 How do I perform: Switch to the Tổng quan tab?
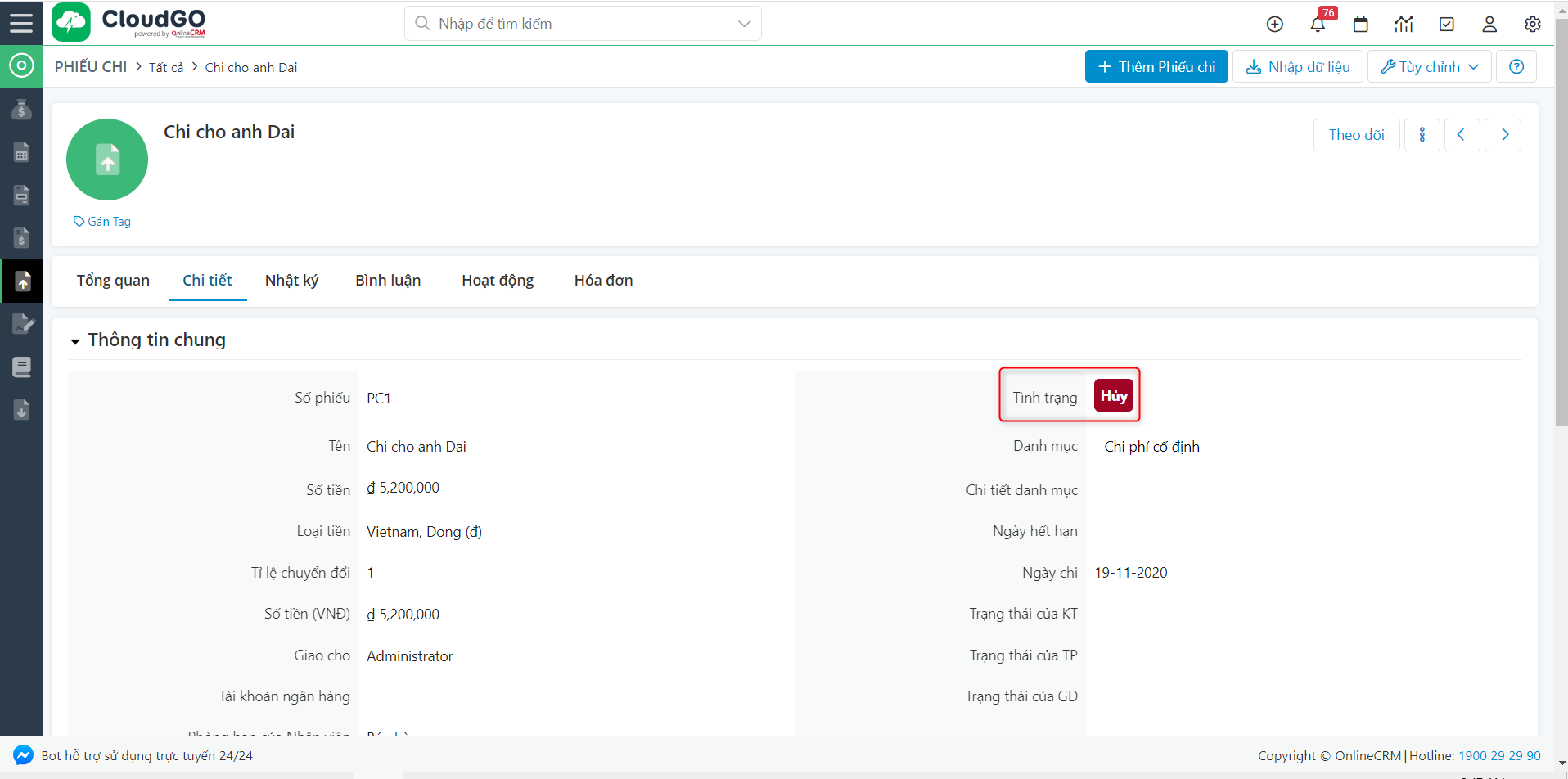point(113,281)
